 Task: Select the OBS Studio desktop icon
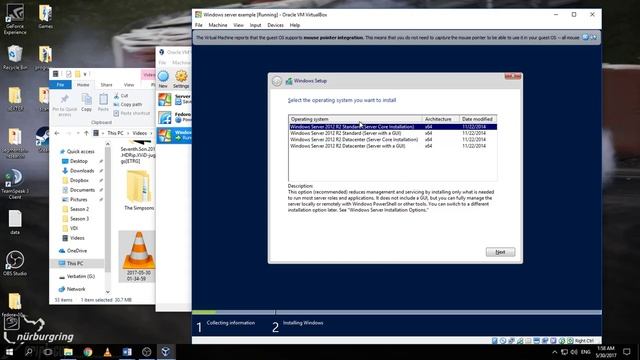pos(15,263)
